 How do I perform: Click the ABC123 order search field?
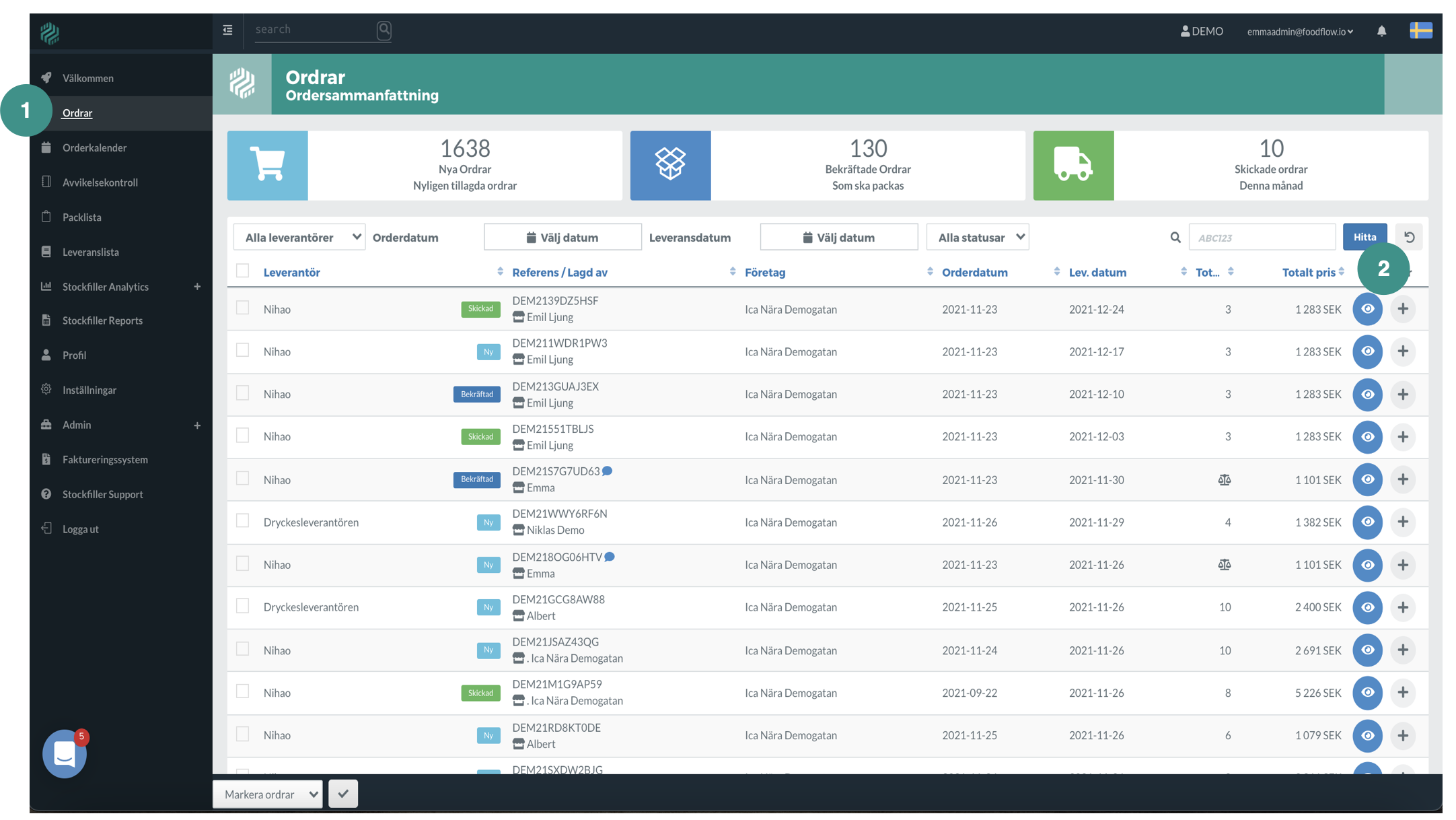click(x=1262, y=237)
